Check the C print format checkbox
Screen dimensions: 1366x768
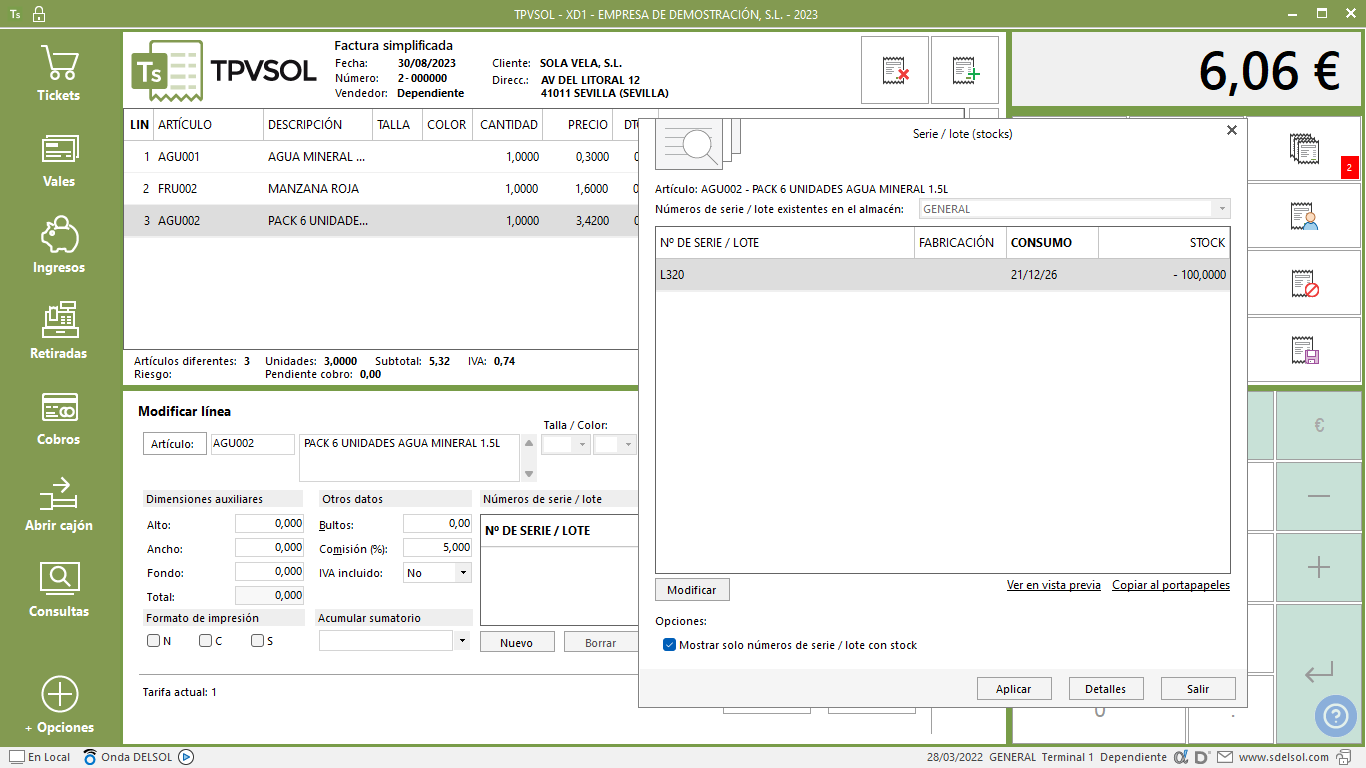pyautogui.click(x=205, y=641)
